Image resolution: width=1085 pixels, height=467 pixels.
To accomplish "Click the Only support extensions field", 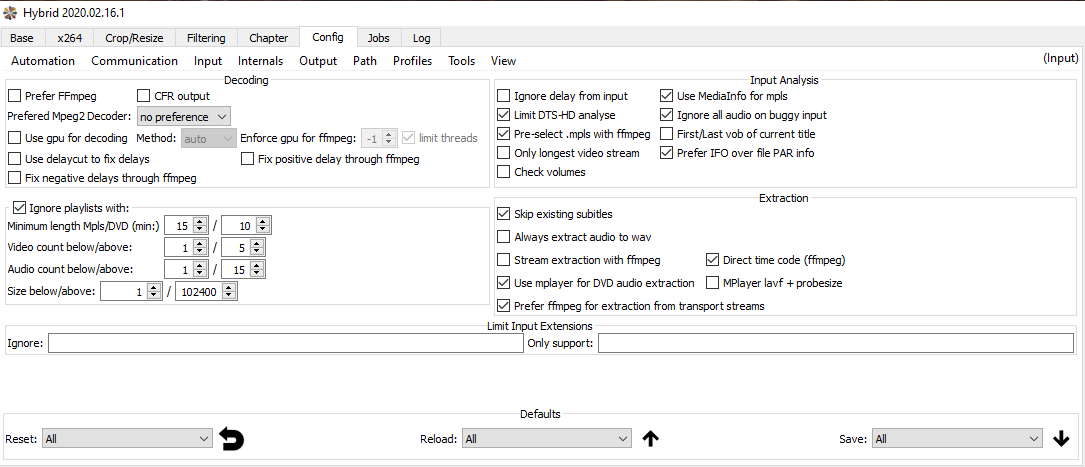I will point(835,343).
